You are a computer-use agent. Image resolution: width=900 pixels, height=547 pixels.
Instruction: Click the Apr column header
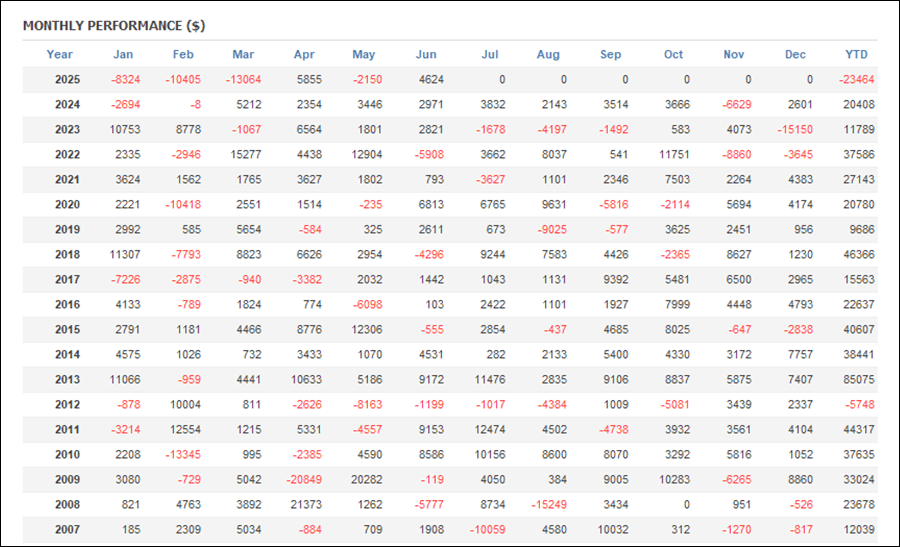304,55
